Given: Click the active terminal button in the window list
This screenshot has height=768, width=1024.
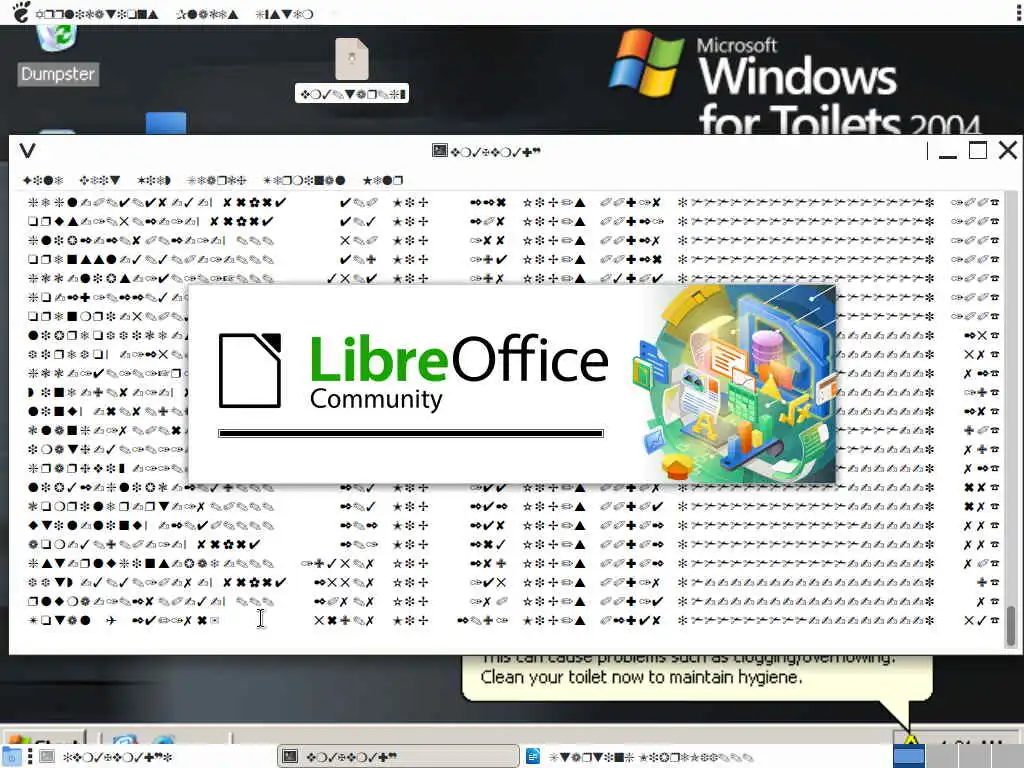Looking at the screenshot, I should 398,757.
